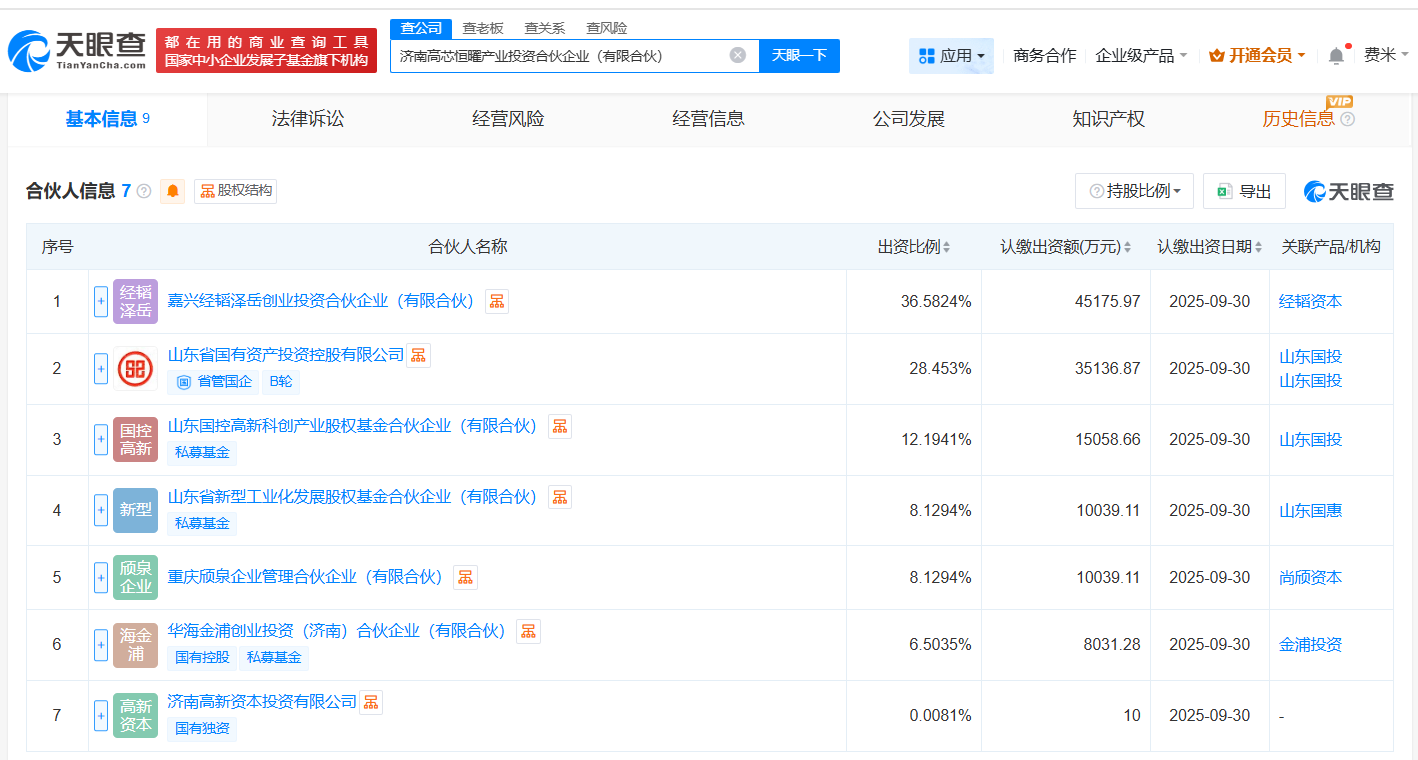Expand row 1 with the plus button

[101, 301]
